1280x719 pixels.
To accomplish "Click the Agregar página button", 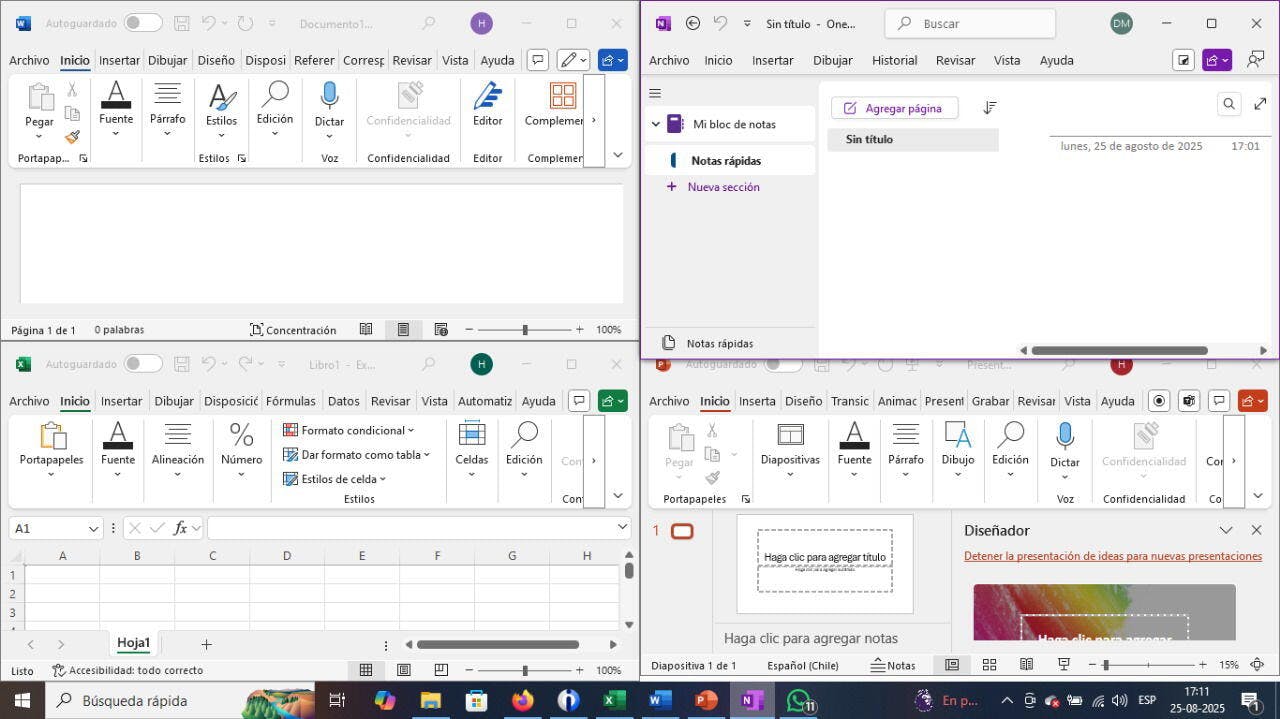I will (x=894, y=108).
